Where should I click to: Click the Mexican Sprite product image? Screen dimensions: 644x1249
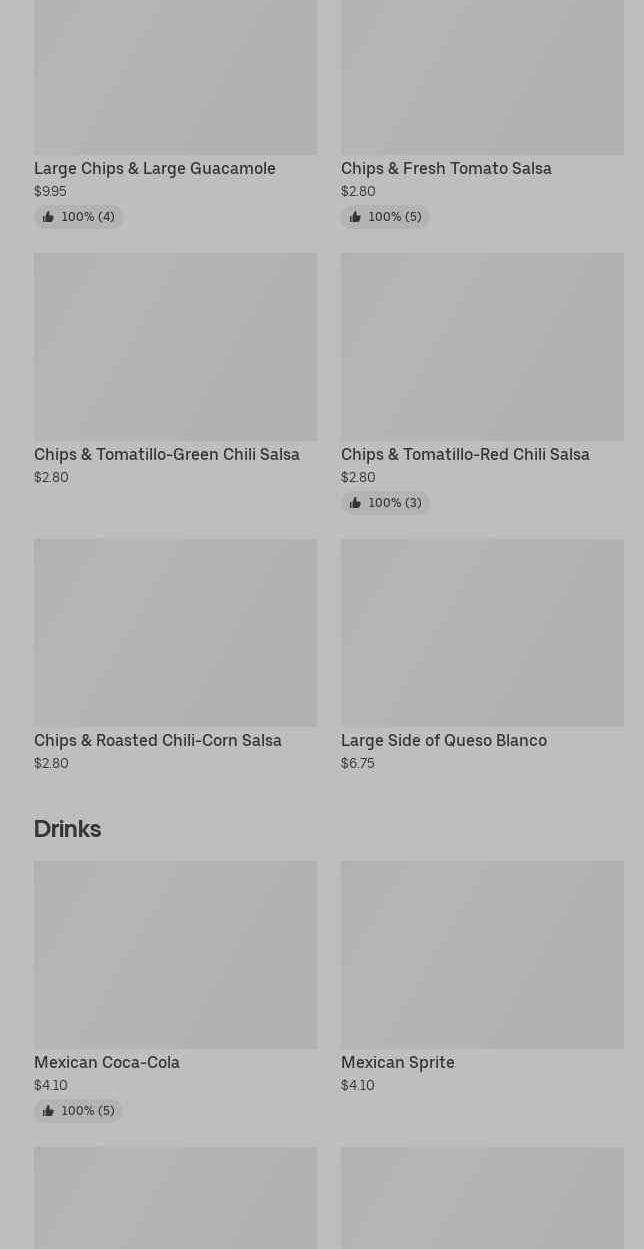point(482,955)
